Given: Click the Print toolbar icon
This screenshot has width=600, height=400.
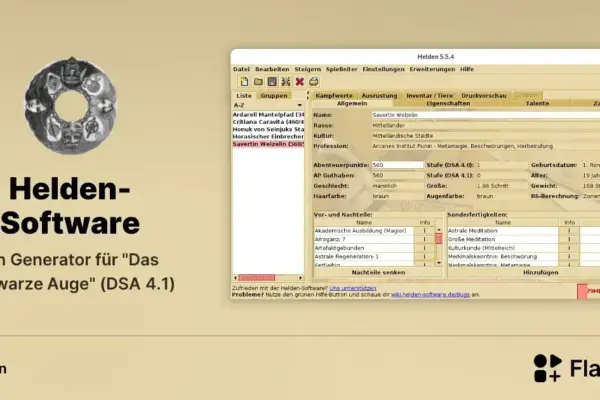Looking at the screenshot, I should 314,82.
